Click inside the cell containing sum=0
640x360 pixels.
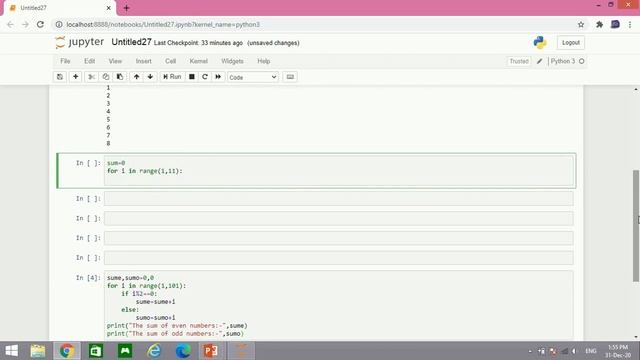click(338, 171)
